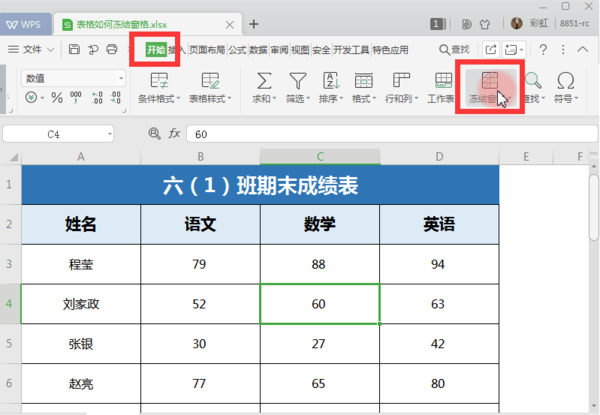Open the 开始 home ribbon tab
The image size is (600, 415).
click(155, 49)
